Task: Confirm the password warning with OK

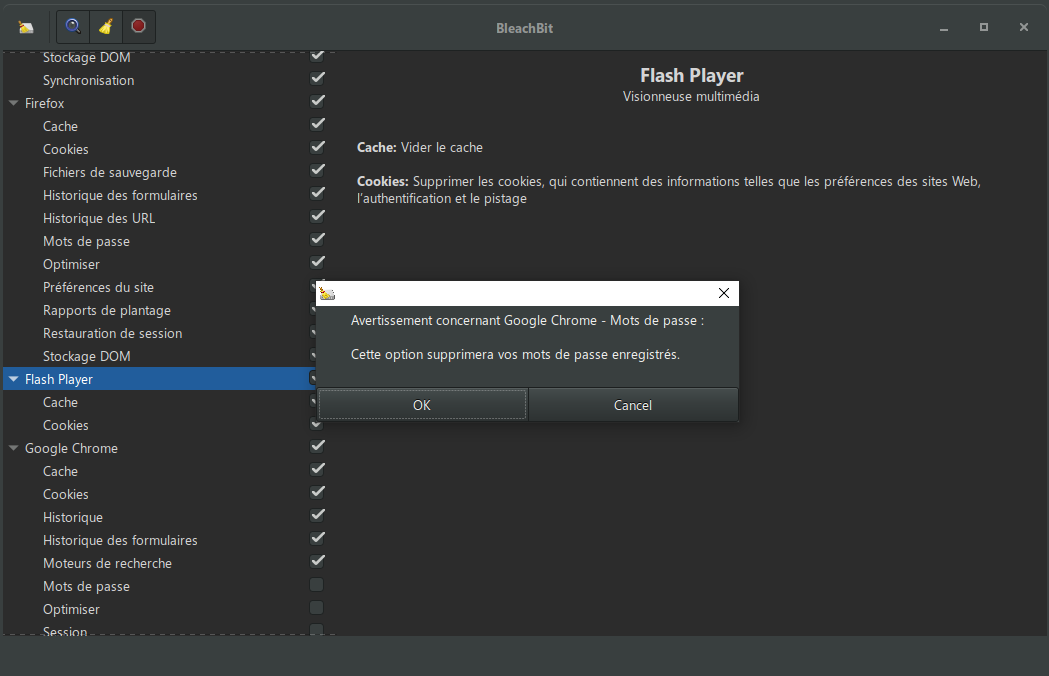Action: [x=422, y=405]
